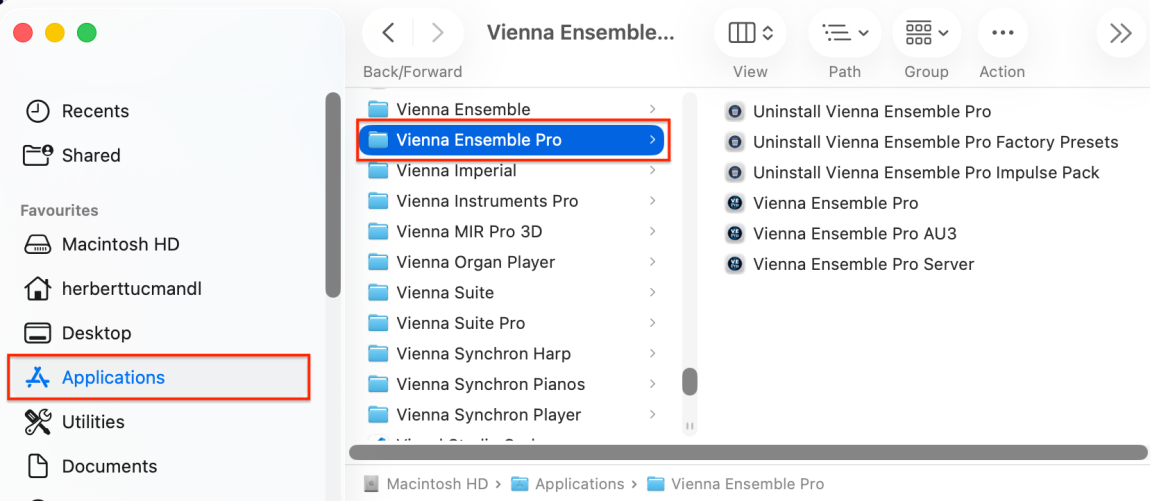Image resolution: width=1150 pixels, height=501 pixels.
Task: Click Applications in the bottom path bar
Action: coord(579,484)
